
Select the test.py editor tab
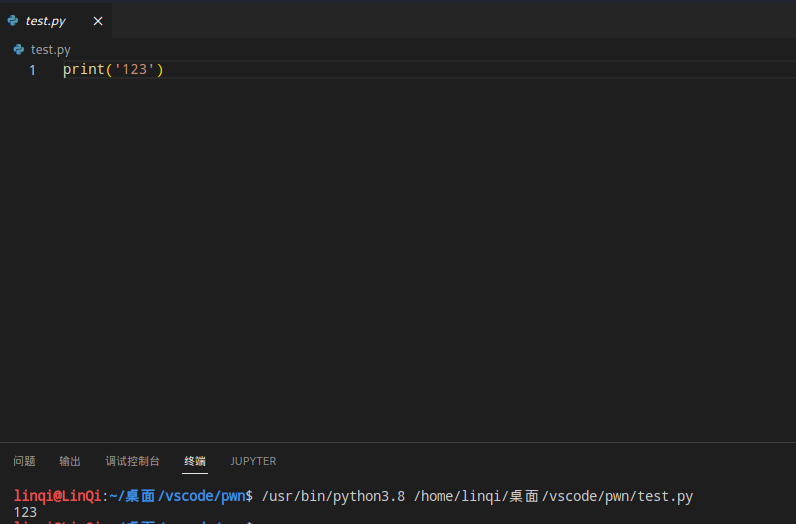[x=55, y=21]
